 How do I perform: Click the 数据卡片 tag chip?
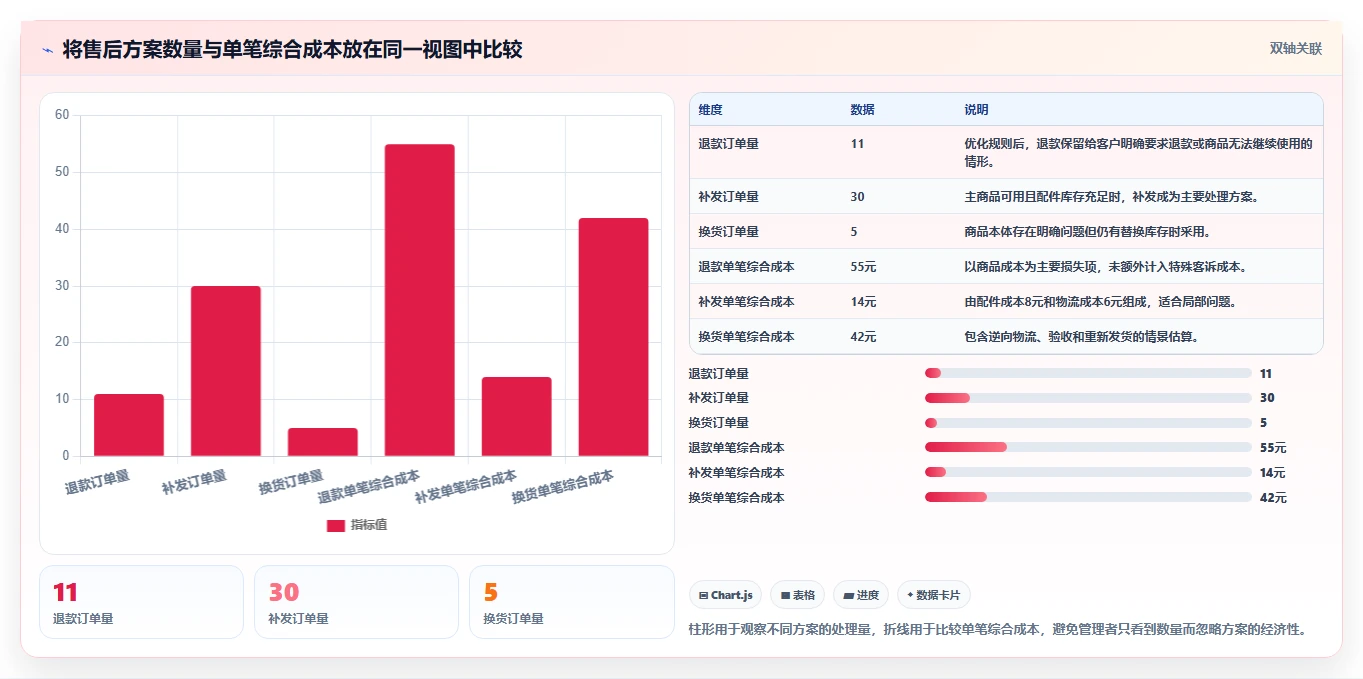click(x=933, y=595)
